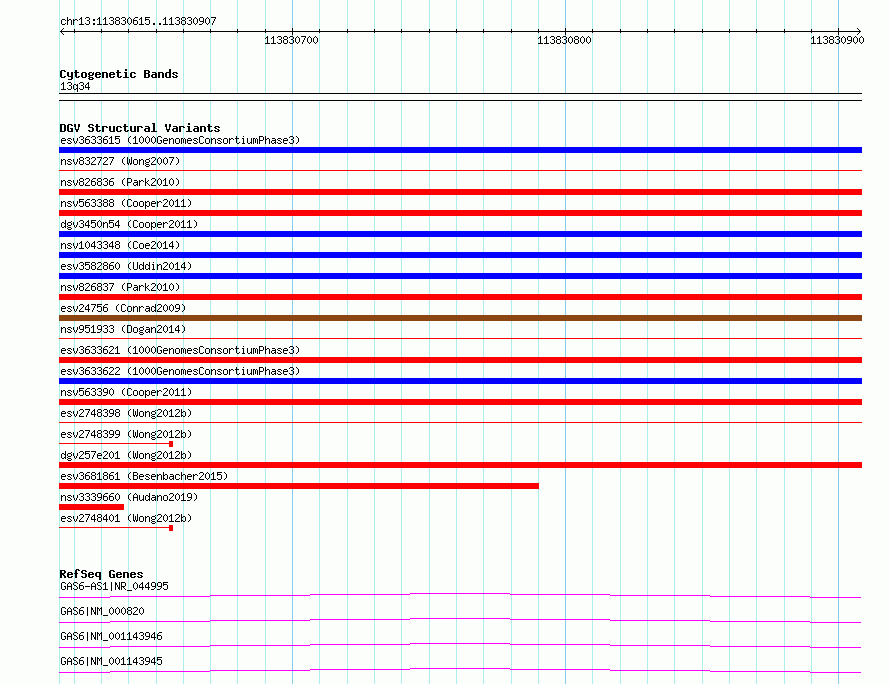Click the dgv3450n54 (Cooper2011) blue bar
The width and height of the screenshot is (890, 684).
[x=460, y=234]
